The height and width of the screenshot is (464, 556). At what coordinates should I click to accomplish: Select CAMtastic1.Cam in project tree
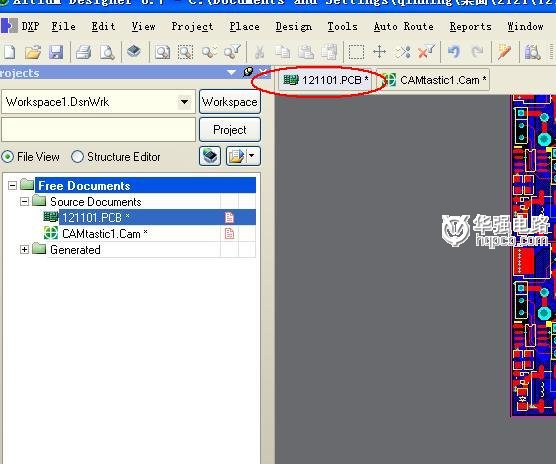point(104,234)
